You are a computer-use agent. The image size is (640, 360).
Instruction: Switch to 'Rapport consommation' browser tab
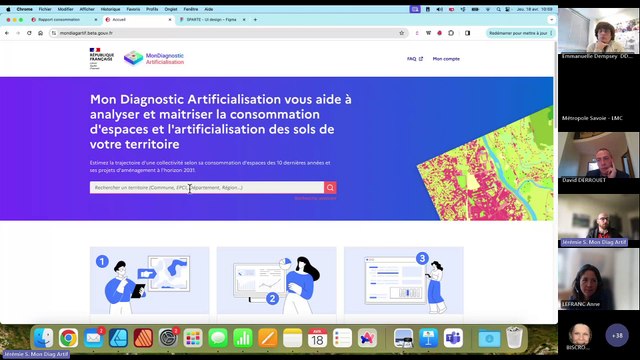pos(60,20)
